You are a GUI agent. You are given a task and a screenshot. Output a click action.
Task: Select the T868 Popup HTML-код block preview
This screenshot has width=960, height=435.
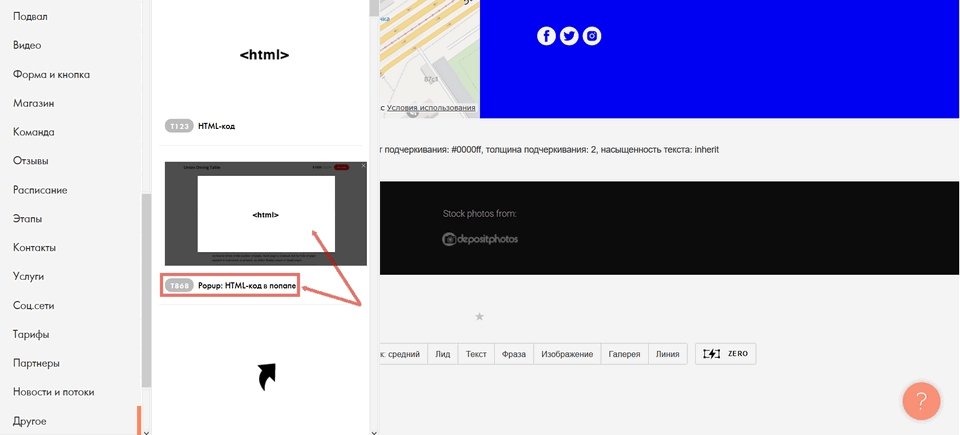point(265,213)
